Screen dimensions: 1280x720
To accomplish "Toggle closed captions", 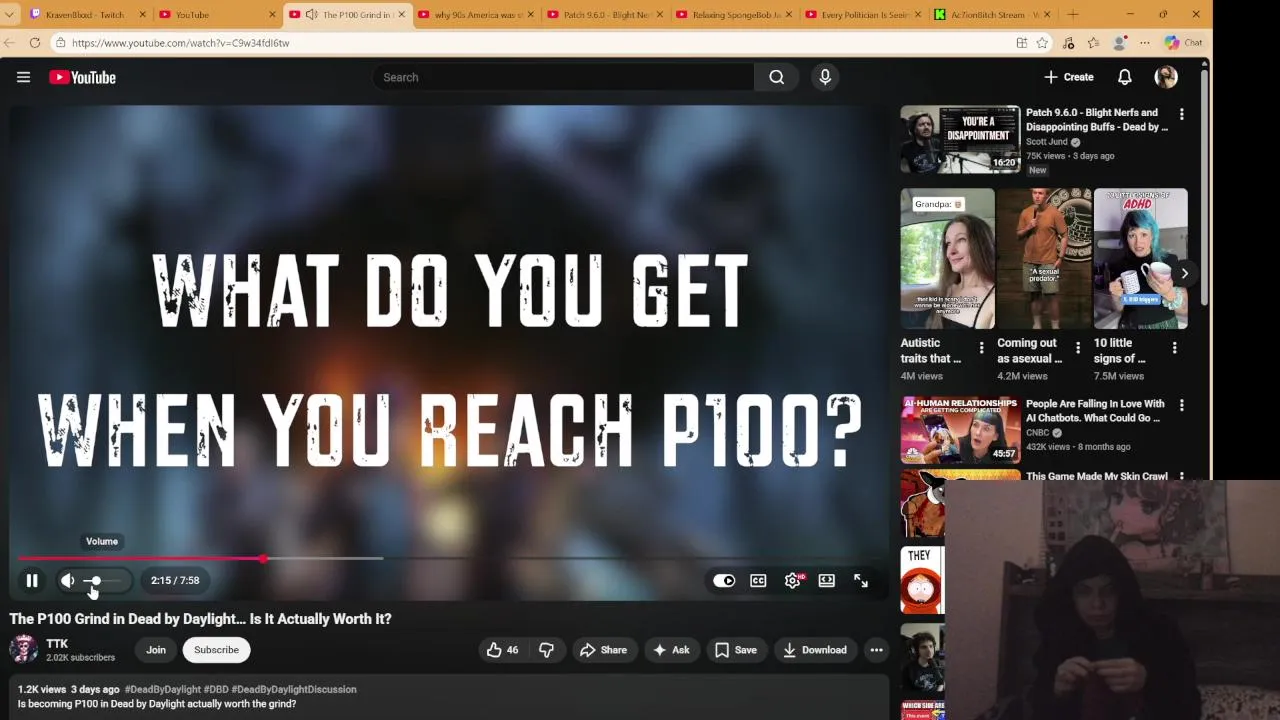I will point(758,581).
